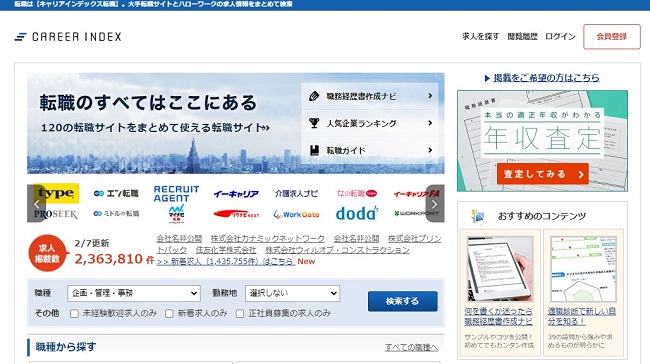Viewport: 650px width, 364px height.
Task: Expand 人気企業ランキング chevron arrow
Action: 430,123
